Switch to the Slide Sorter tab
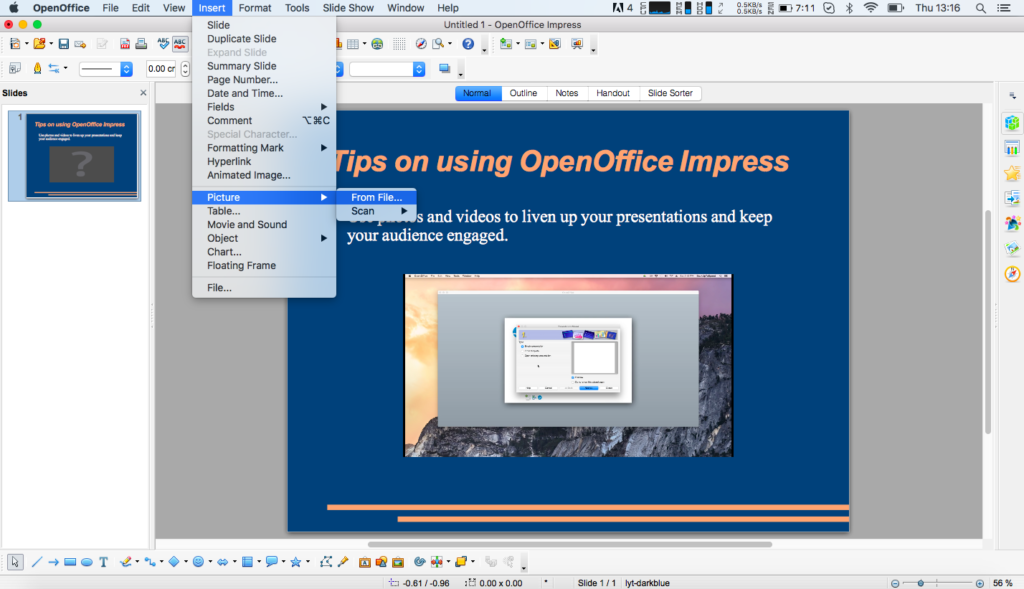The image size is (1024, 589). [x=670, y=93]
